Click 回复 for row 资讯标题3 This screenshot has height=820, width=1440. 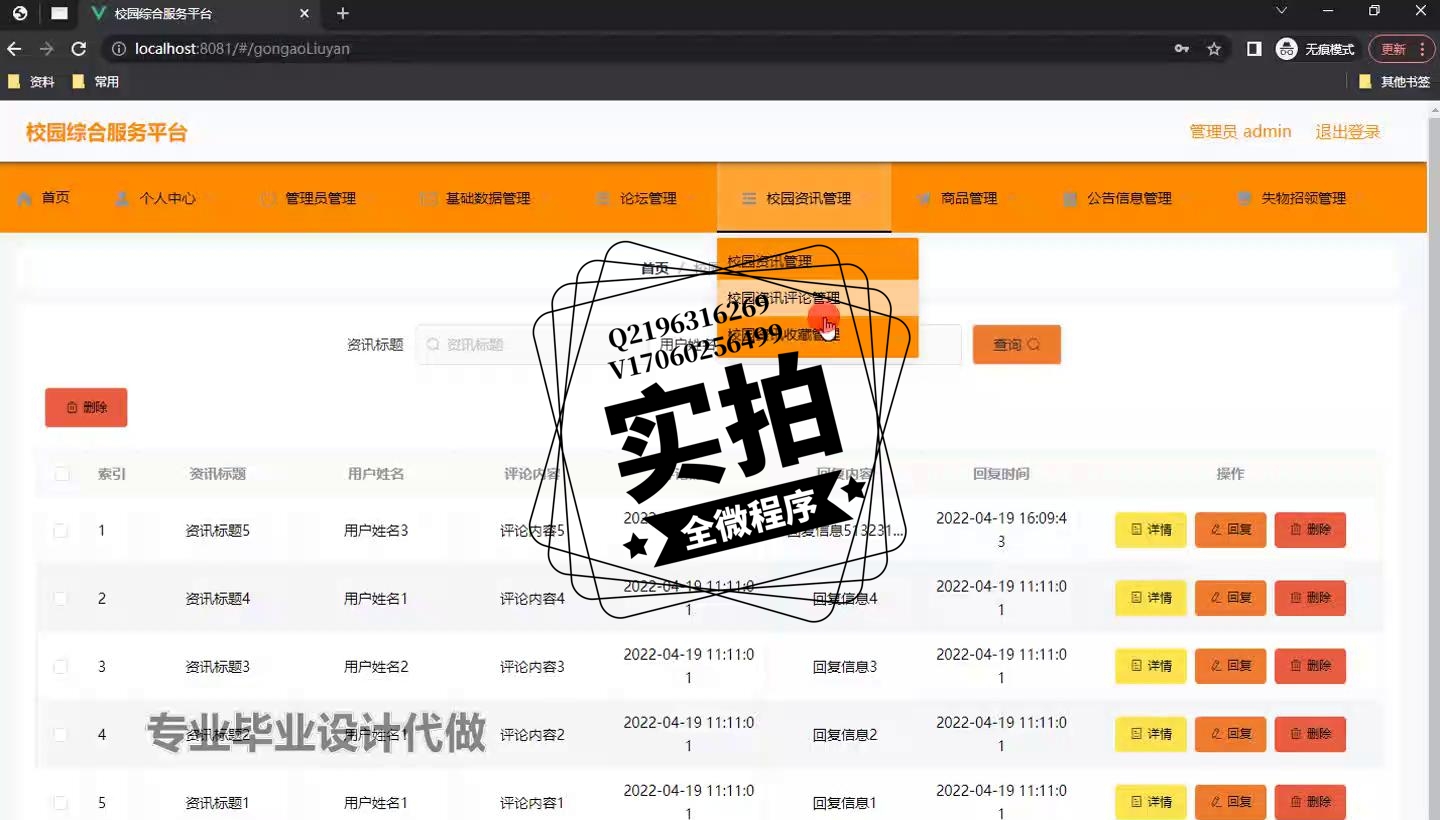click(x=1231, y=666)
